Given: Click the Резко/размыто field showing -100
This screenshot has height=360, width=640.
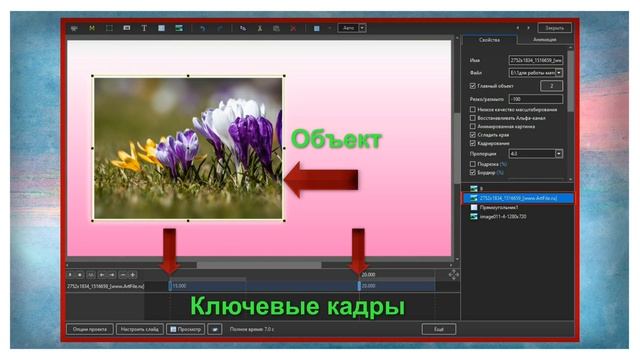Looking at the screenshot, I should (x=536, y=99).
